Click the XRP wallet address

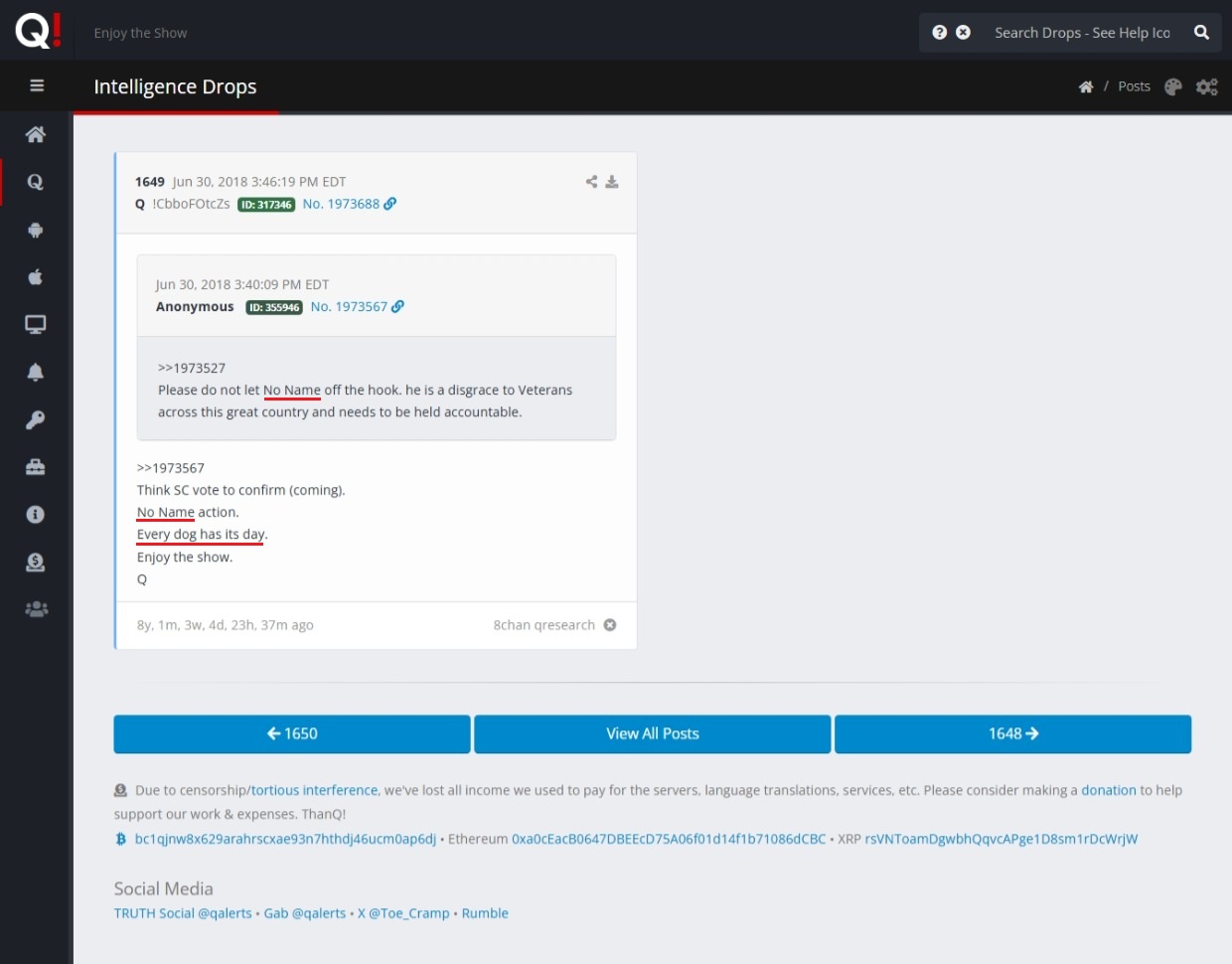(x=1001, y=839)
